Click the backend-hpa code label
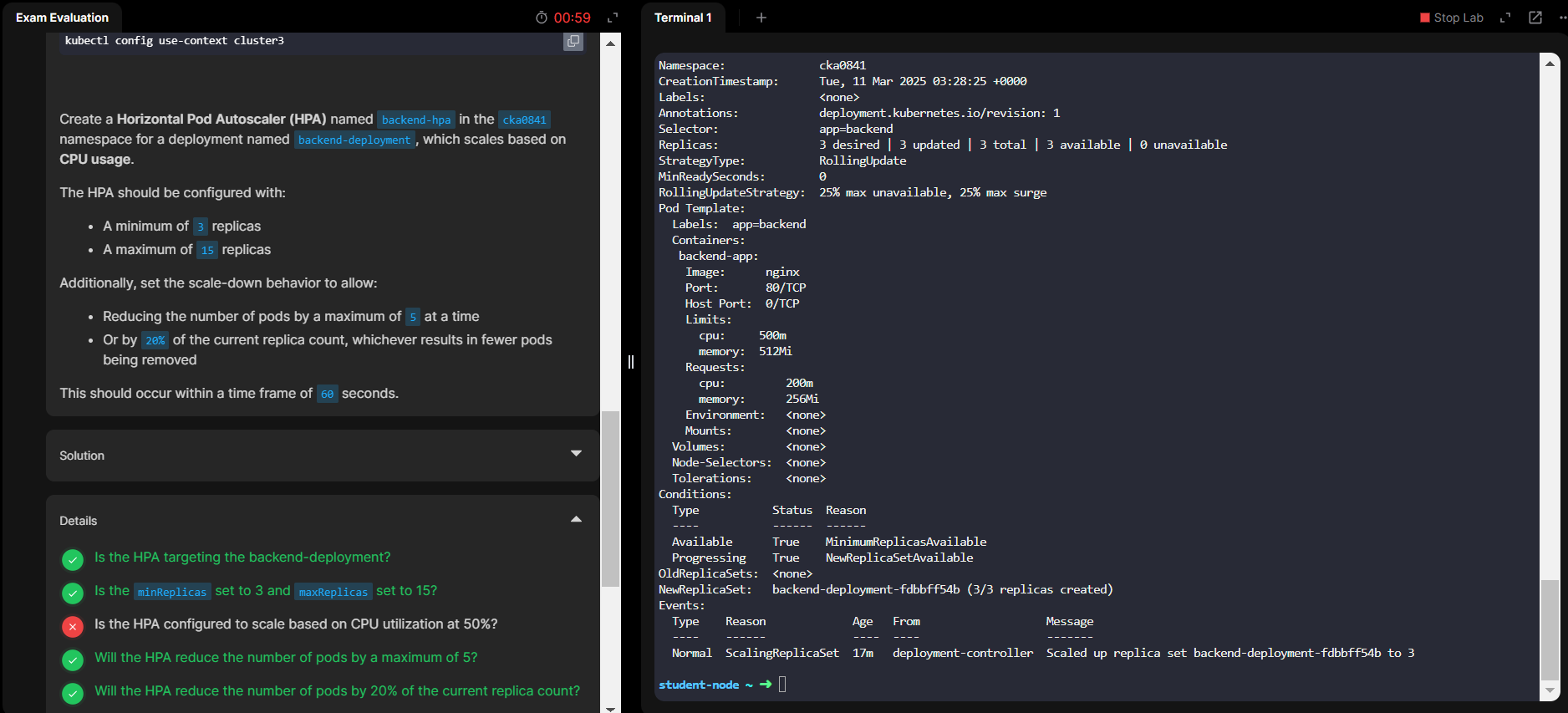The width and height of the screenshot is (1568, 713). [x=415, y=120]
